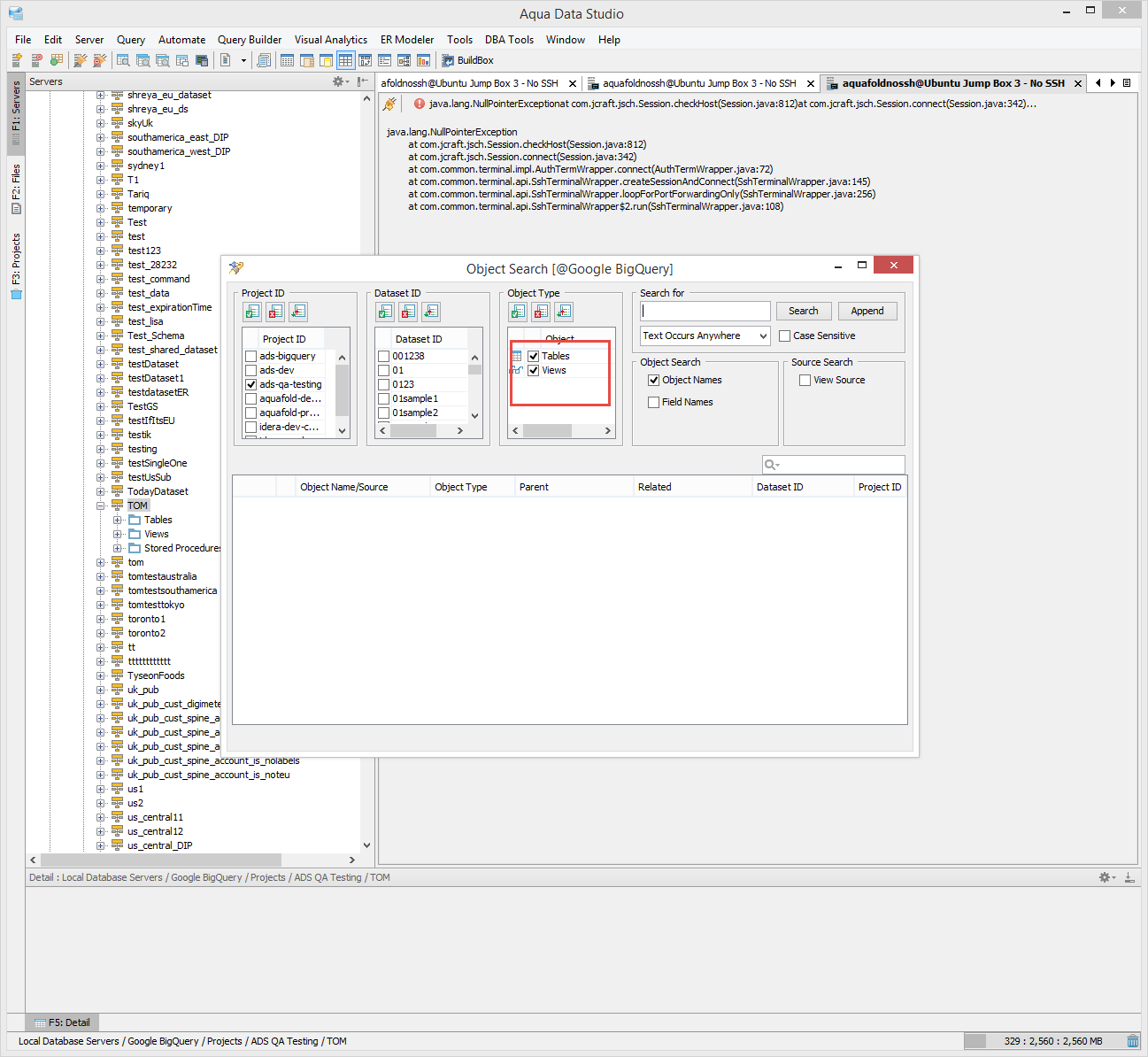Screen dimensions: 1148x1057
Task: Click the Register Server icon with yellow plus
Action: click(16, 60)
